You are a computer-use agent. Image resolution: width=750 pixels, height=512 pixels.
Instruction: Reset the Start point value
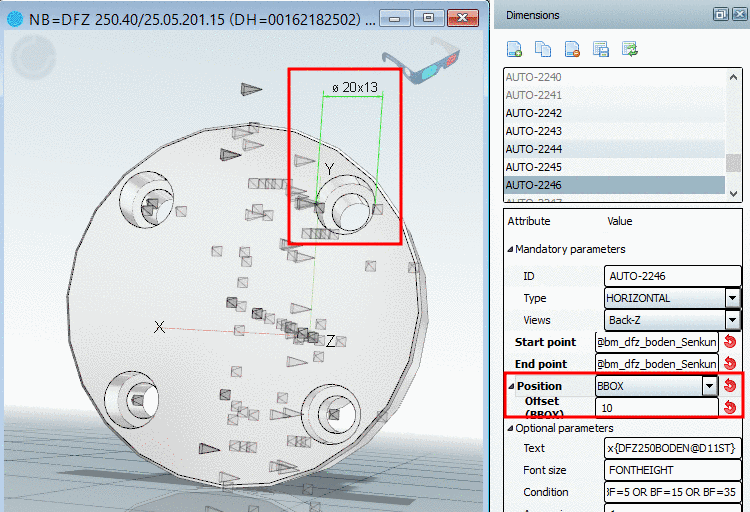[x=730, y=342]
